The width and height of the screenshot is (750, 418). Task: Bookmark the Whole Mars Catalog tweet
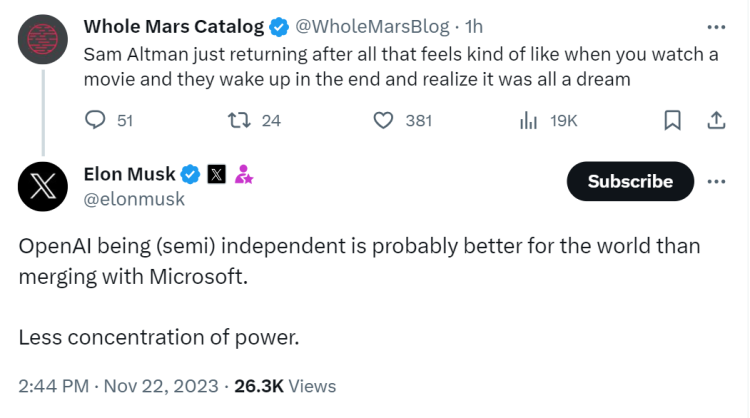click(672, 120)
